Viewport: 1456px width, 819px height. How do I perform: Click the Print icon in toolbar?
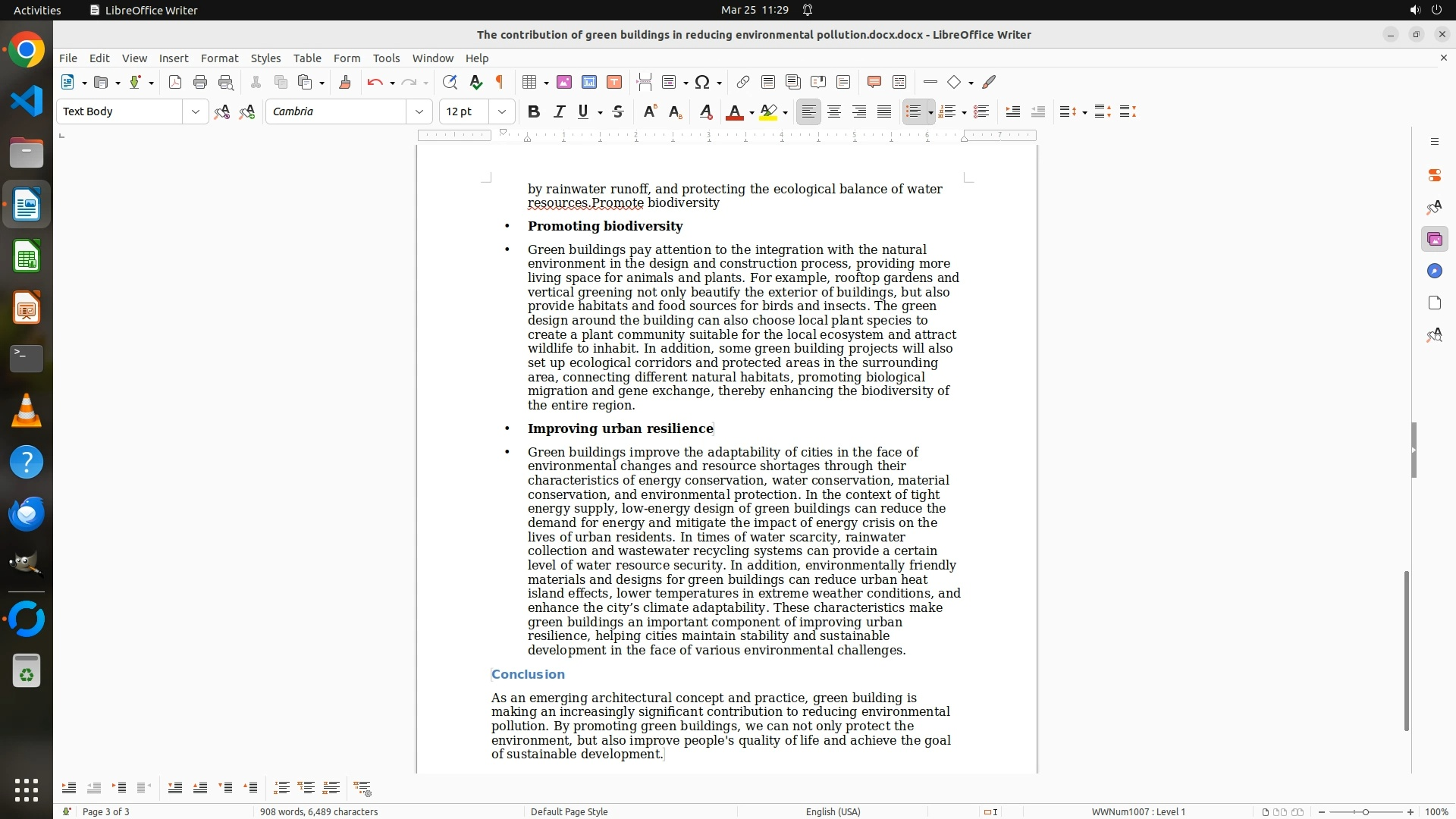click(200, 82)
